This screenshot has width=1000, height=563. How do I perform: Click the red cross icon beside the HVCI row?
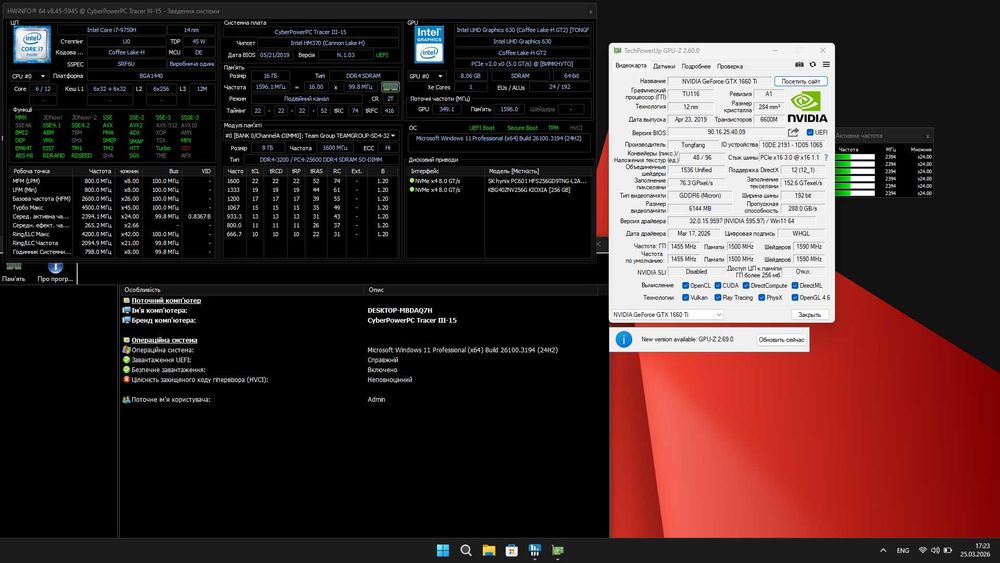tap(126, 379)
